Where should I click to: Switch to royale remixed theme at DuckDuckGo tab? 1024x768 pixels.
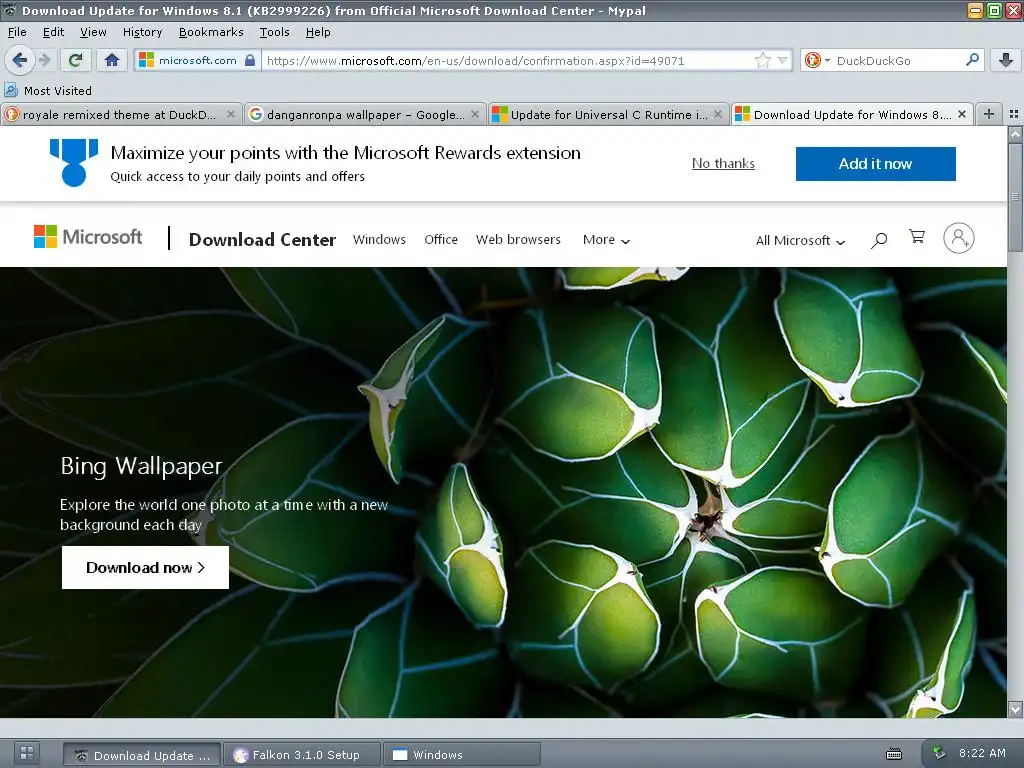click(119, 115)
